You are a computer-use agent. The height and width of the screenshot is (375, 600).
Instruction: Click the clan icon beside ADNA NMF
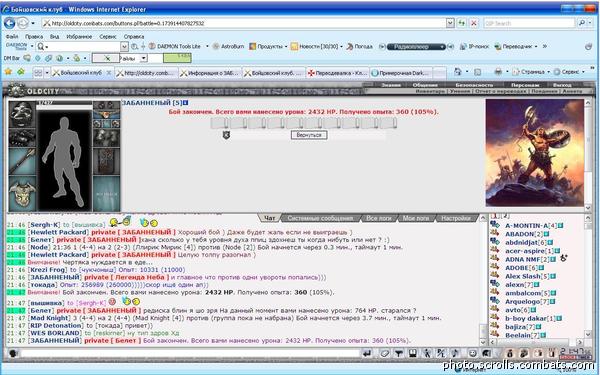point(563,258)
